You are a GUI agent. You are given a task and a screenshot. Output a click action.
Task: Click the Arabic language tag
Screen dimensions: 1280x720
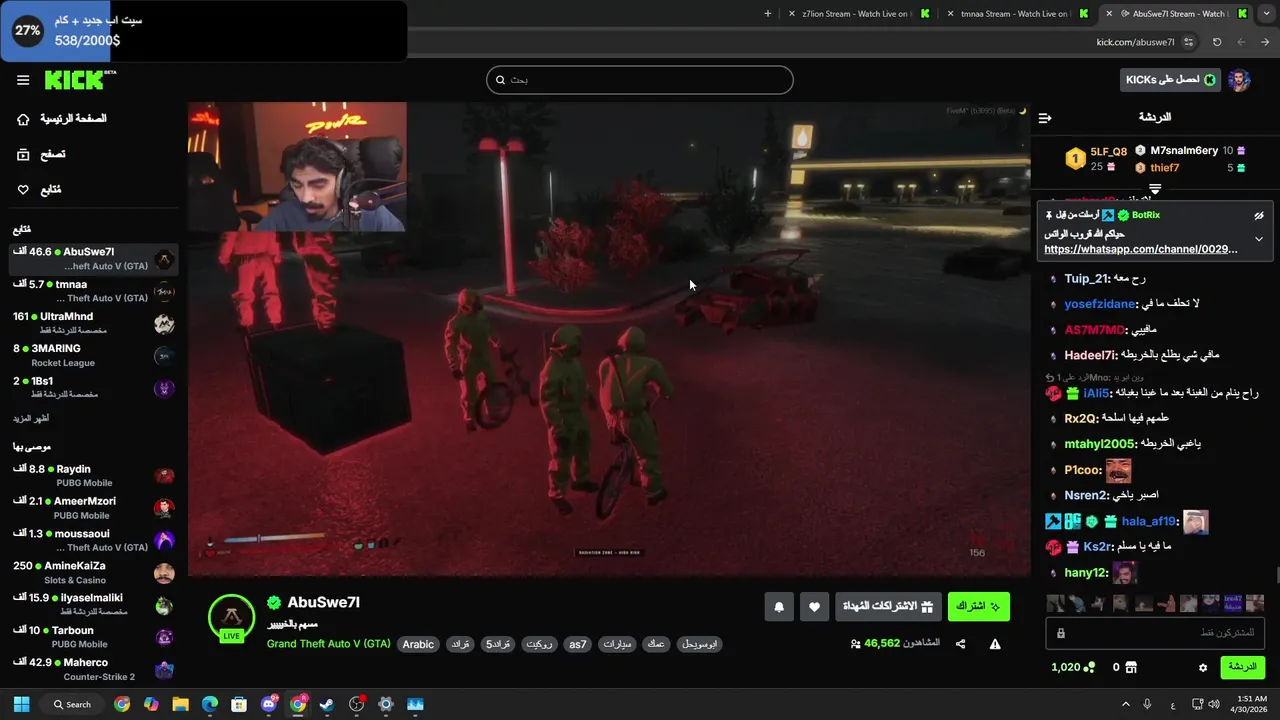pos(418,644)
